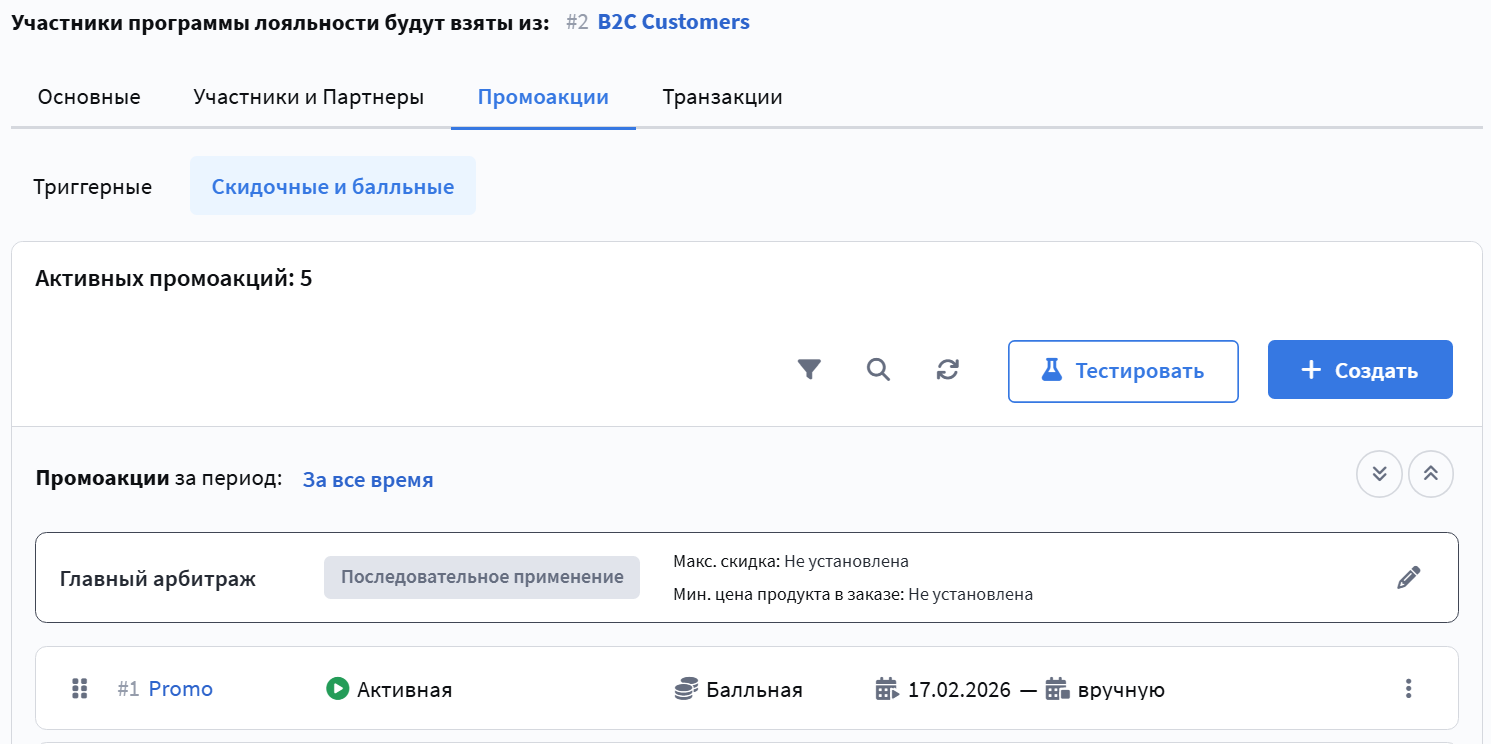Select the Триггерные sub-tab
This screenshot has height=744, width=1491.
92,187
